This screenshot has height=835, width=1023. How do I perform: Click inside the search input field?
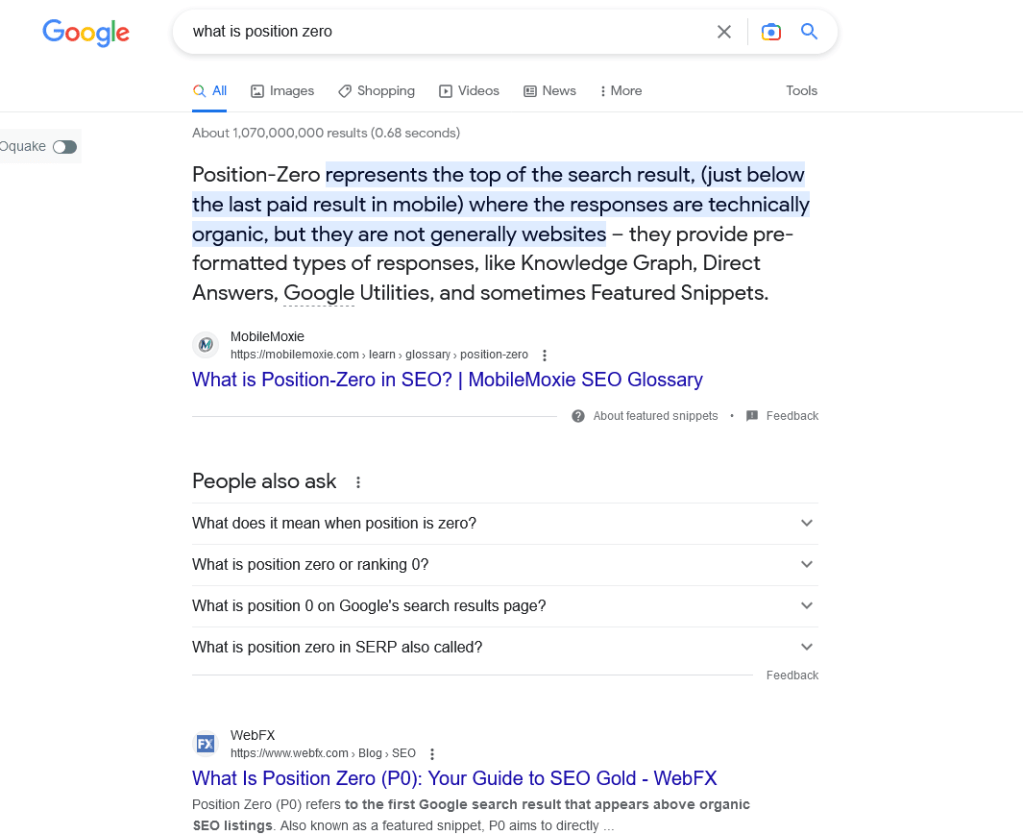[400, 31]
